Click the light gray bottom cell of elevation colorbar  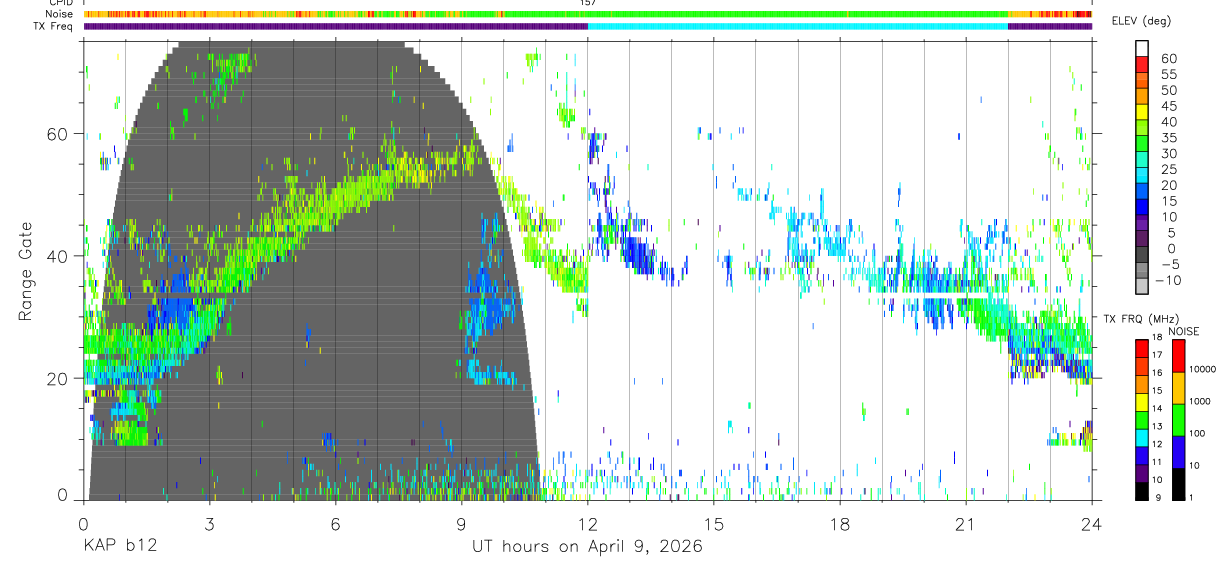tap(1142, 288)
